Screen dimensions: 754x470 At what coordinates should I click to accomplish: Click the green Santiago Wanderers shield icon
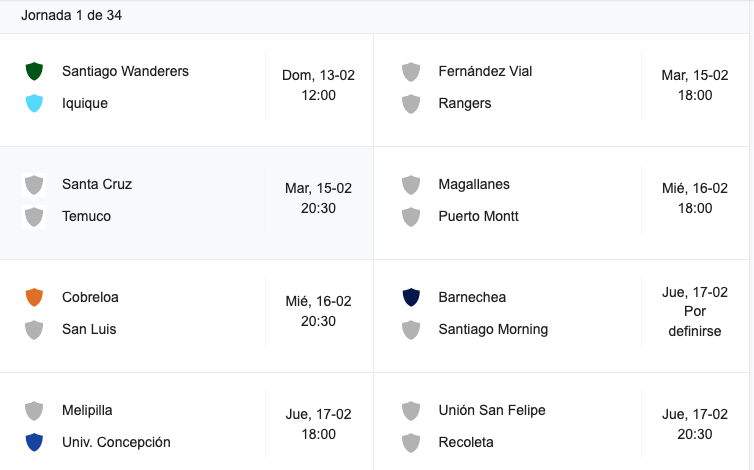tap(34, 71)
